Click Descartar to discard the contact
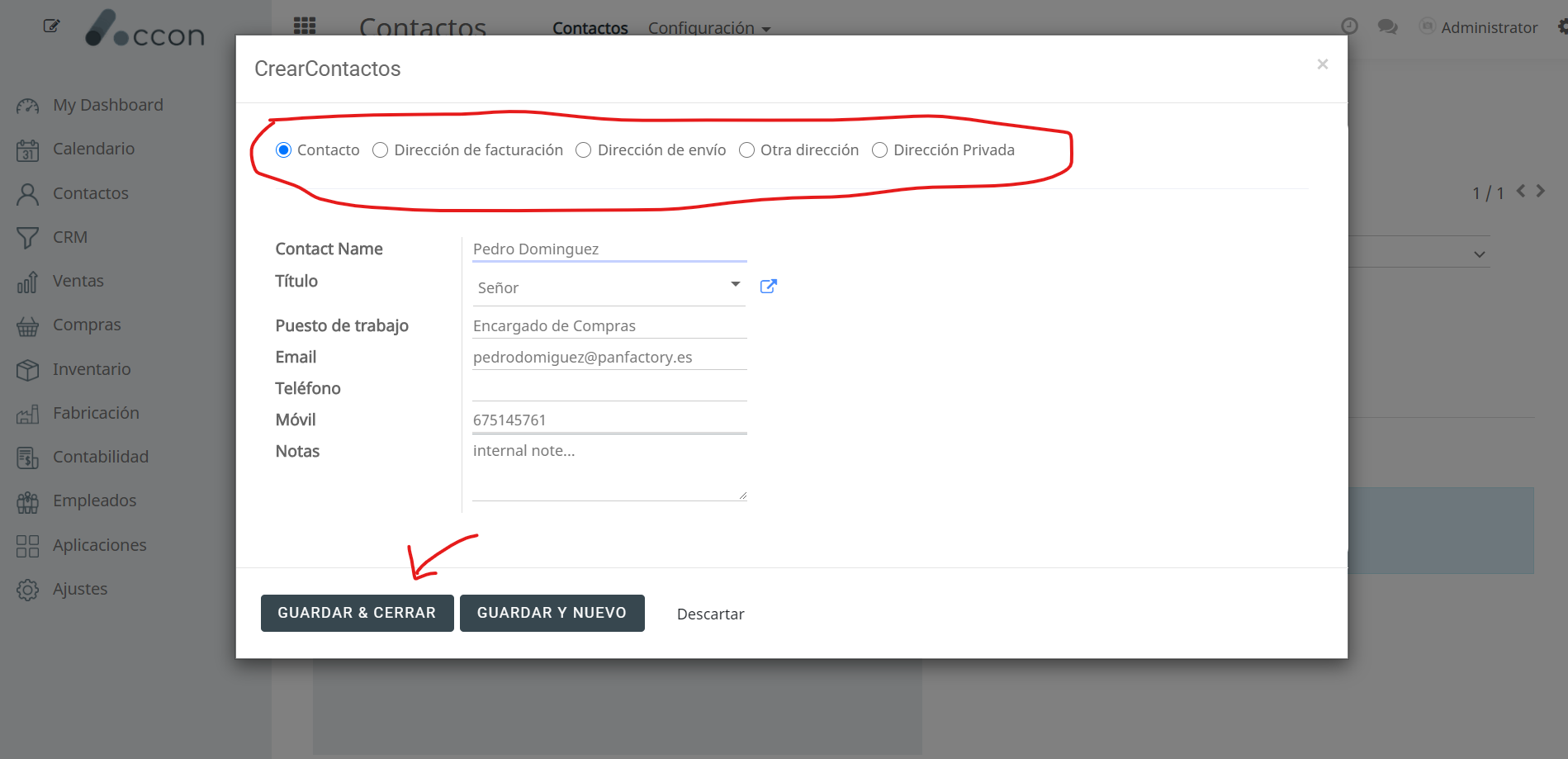Viewport: 1568px width, 759px height. tap(710, 614)
